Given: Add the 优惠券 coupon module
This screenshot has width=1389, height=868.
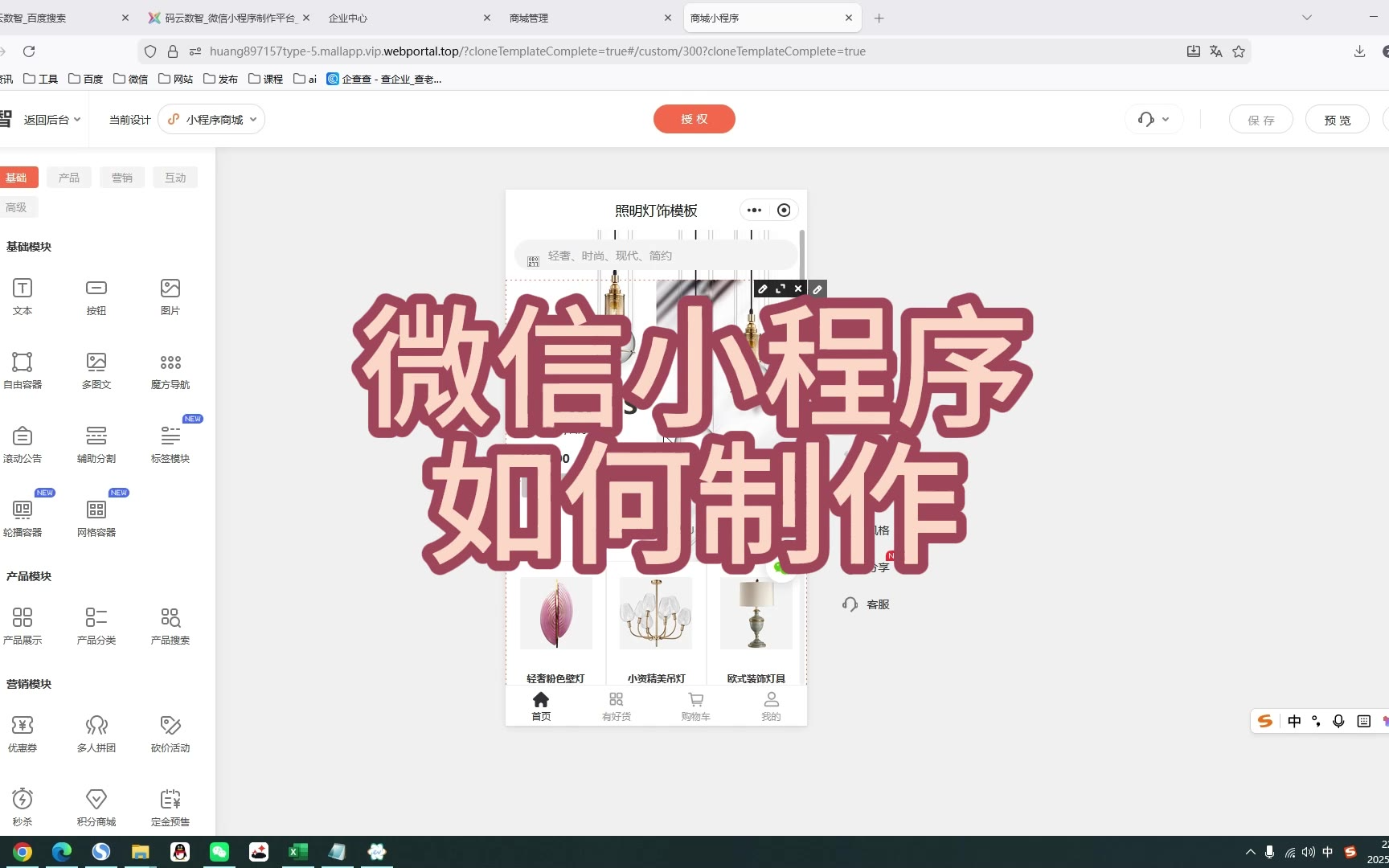Looking at the screenshot, I should click(23, 733).
